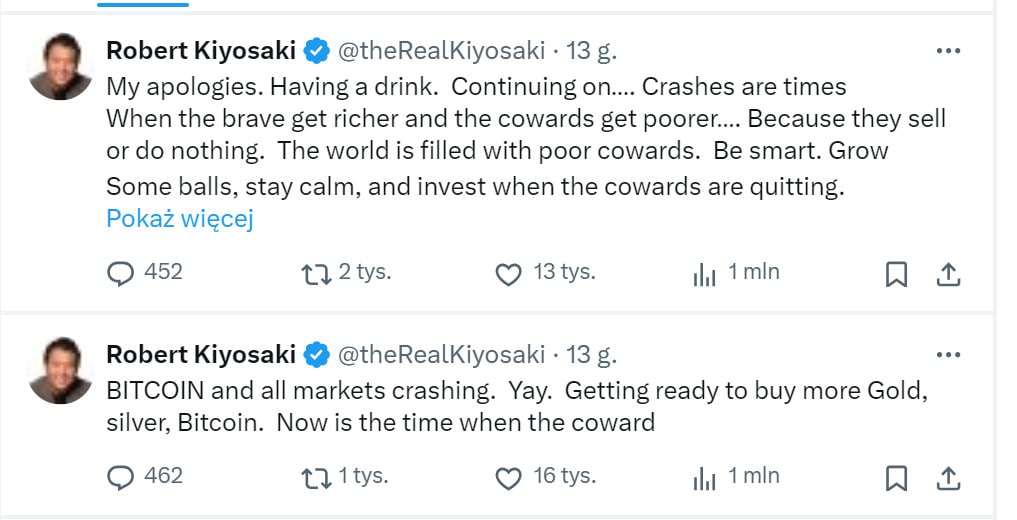
Task: Retweet the 'My apologies' tweet
Action: tap(316, 274)
